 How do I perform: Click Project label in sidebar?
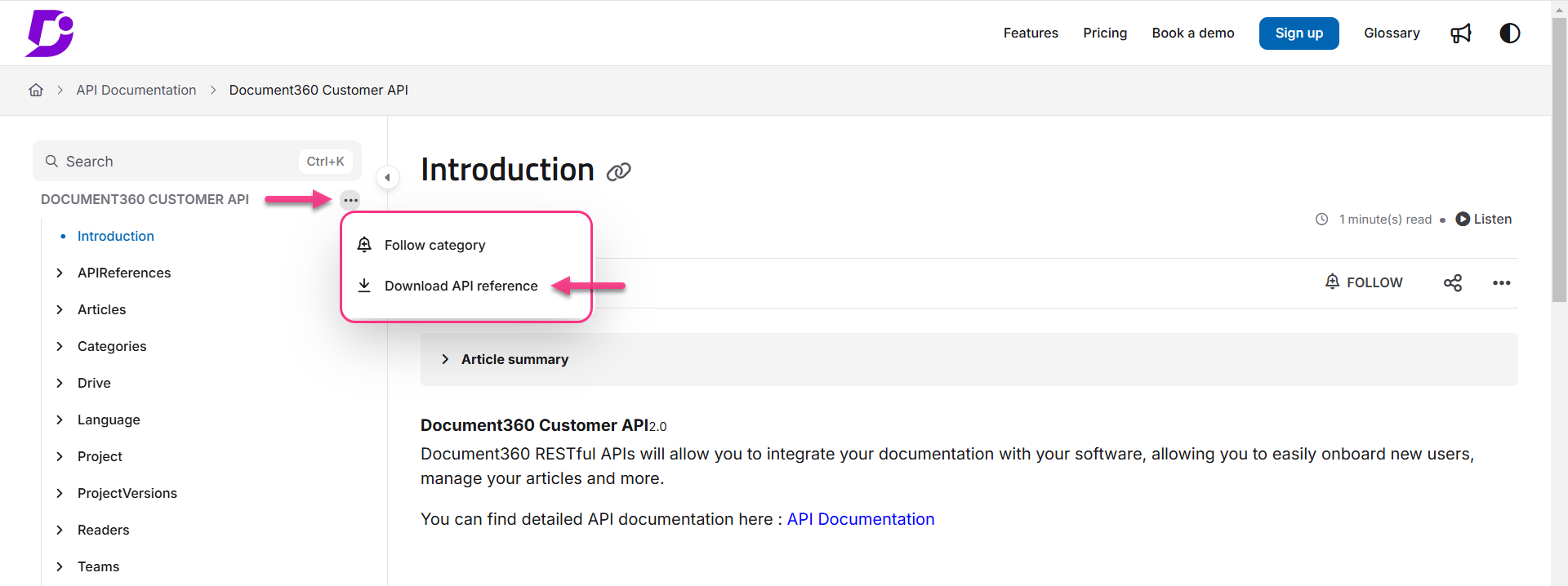coord(100,456)
